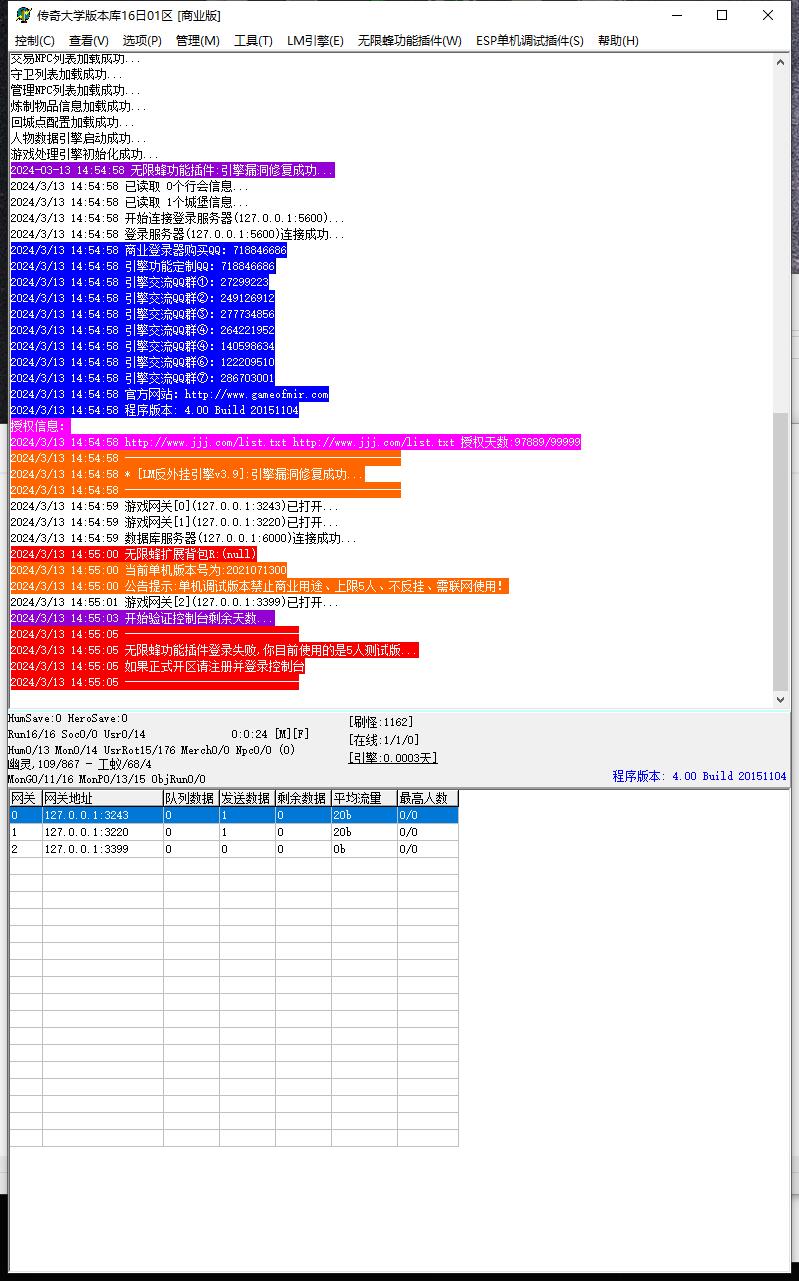This screenshot has height=1281, width=799.
Task: Click the 游戏处理引擎初始化成功 log line
Action: point(85,154)
